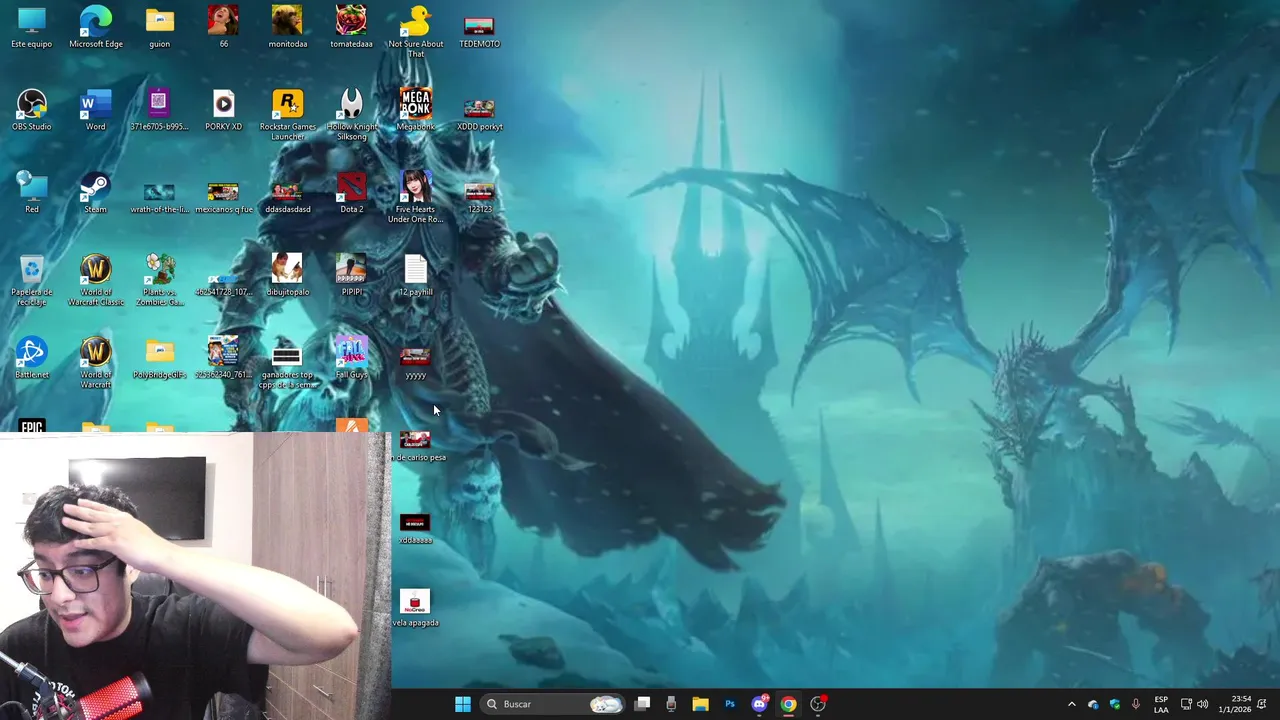
Task: Select the monitodaa image file
Action: click(287, 28)
